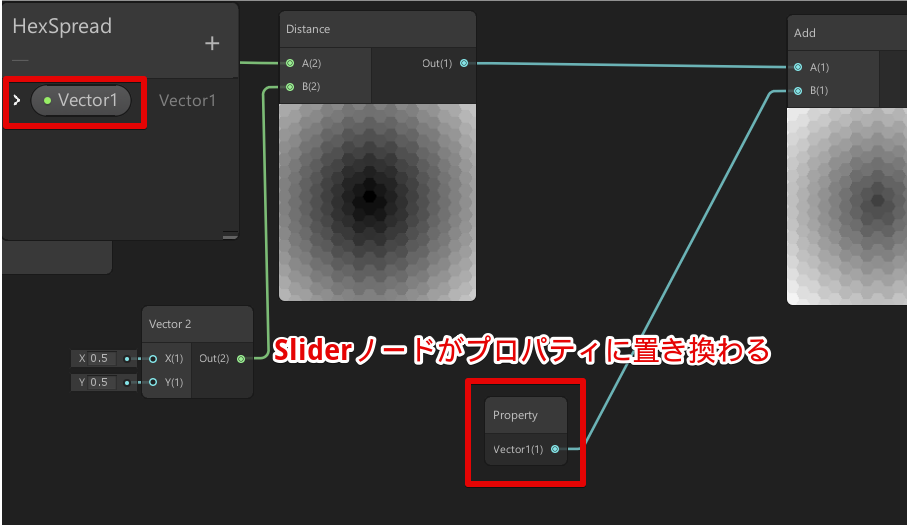The image size is (907, 525).
Task: Edit the X 0.5 value field
Action: [x=102, y=358]
